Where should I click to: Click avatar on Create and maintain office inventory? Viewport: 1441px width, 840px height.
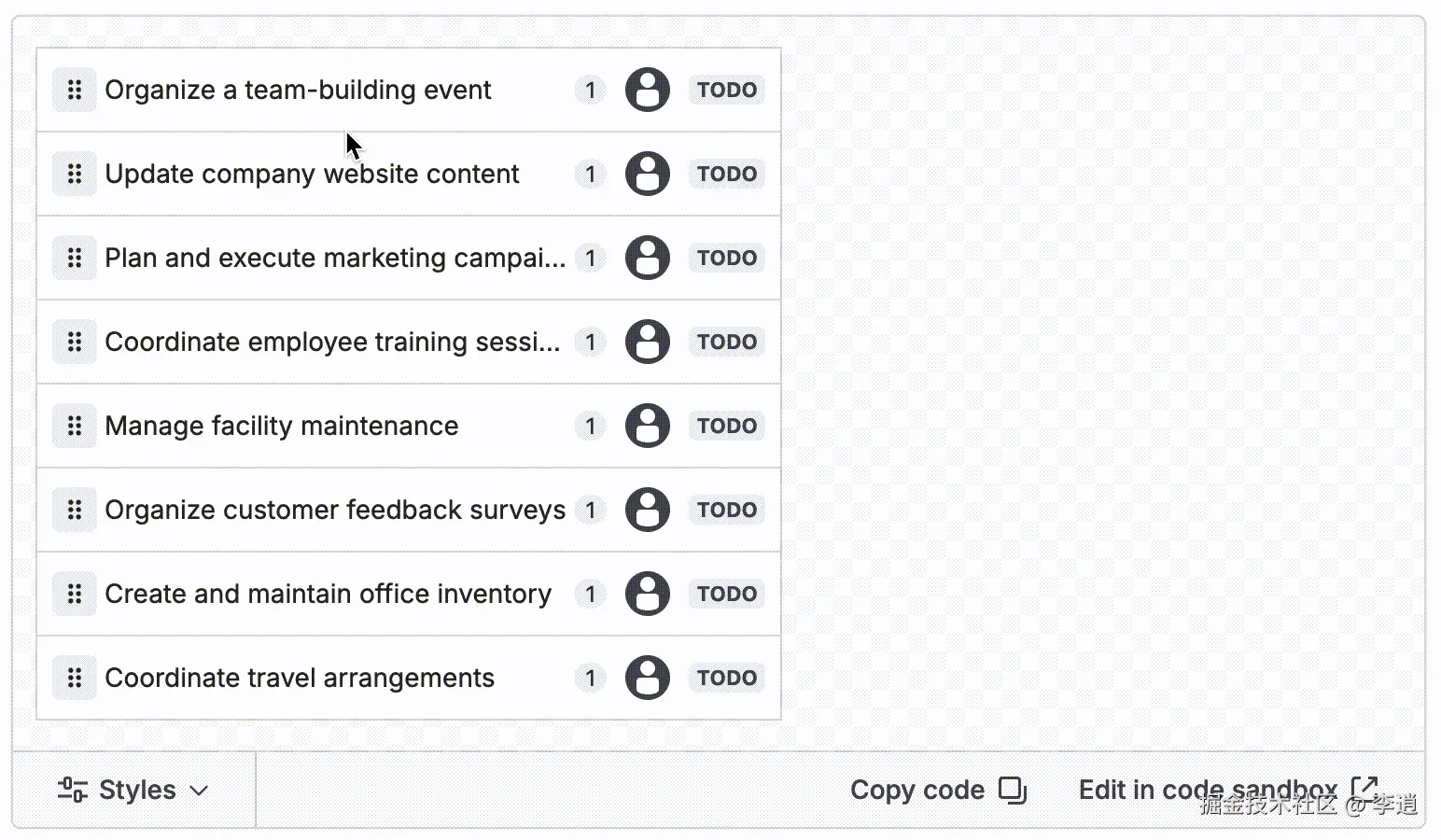click(647, 594)
